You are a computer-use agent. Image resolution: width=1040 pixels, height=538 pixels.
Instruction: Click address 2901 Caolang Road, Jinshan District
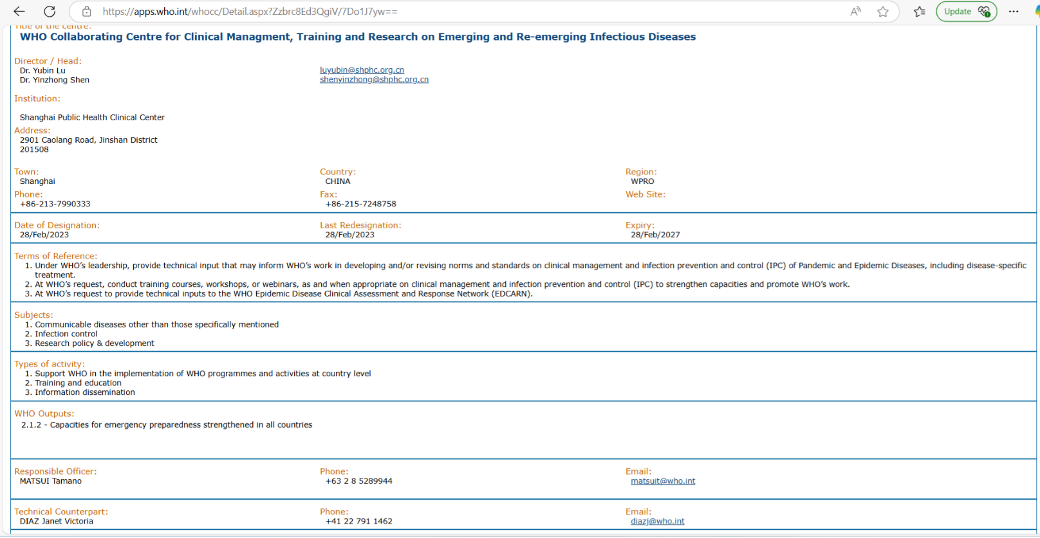(89, 140)
